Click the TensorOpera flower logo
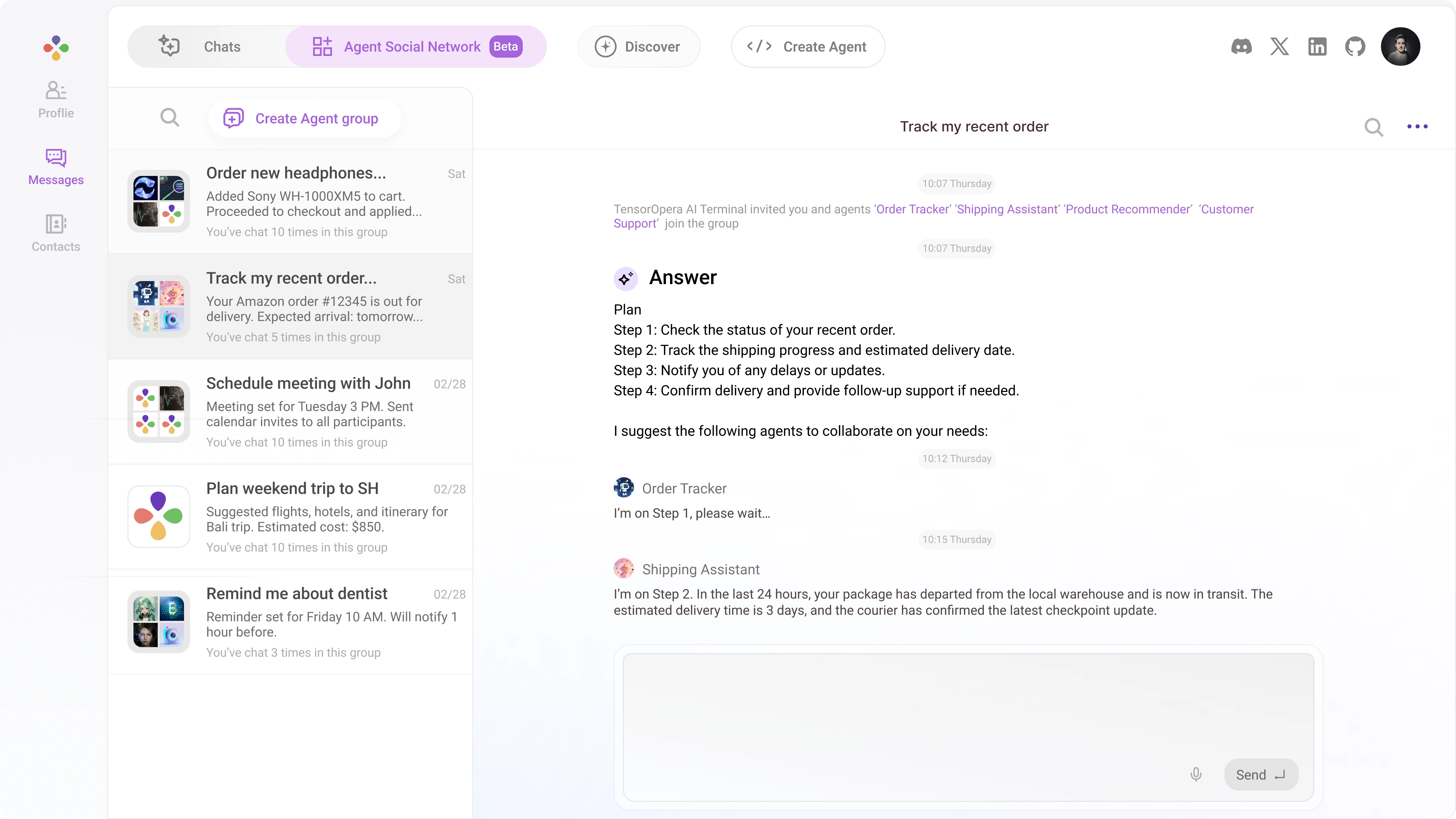The height and width of the screenshot is (819, 1456). point(56,48)
